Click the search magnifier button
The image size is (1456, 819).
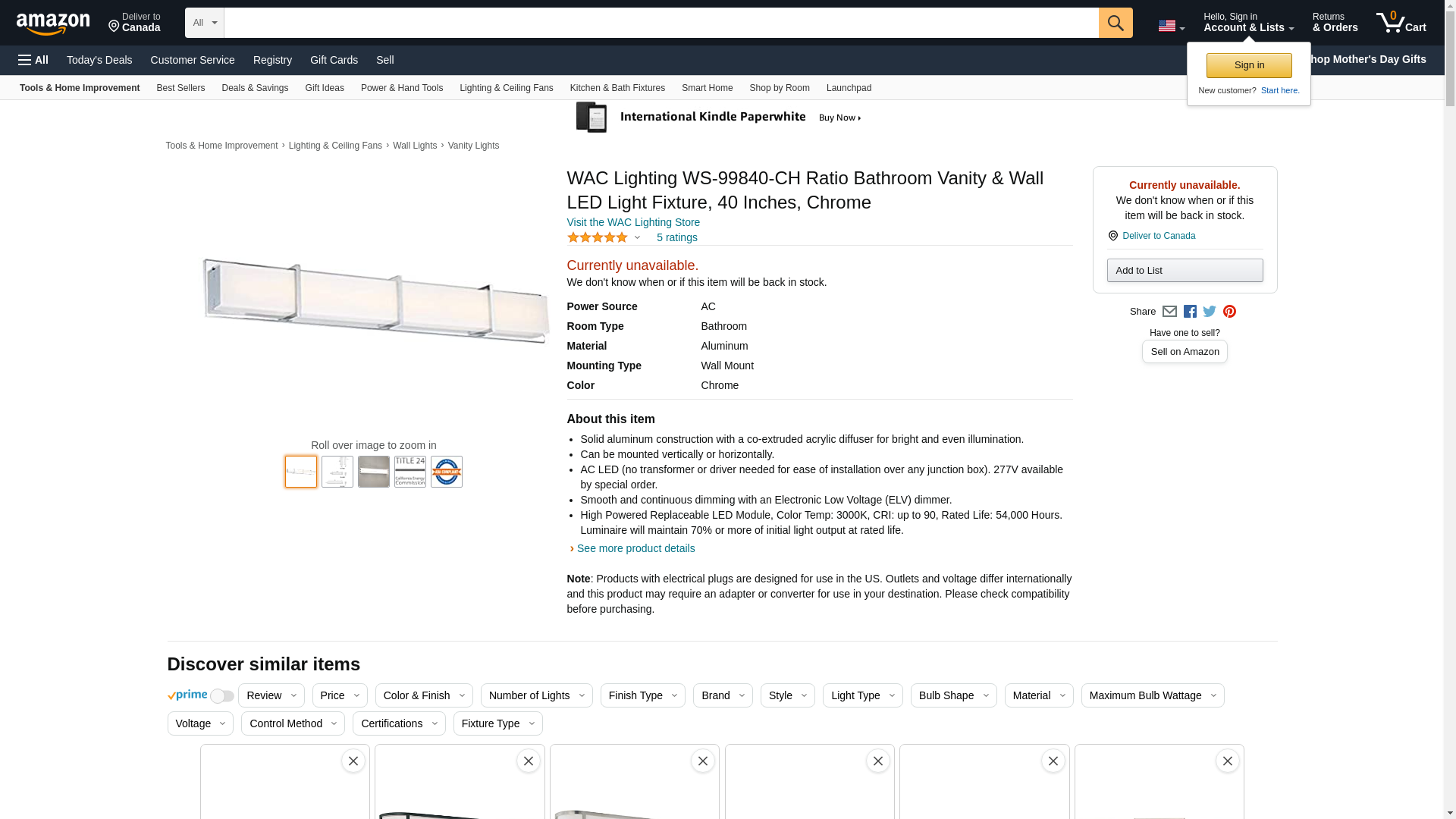tap(1115, 23)
